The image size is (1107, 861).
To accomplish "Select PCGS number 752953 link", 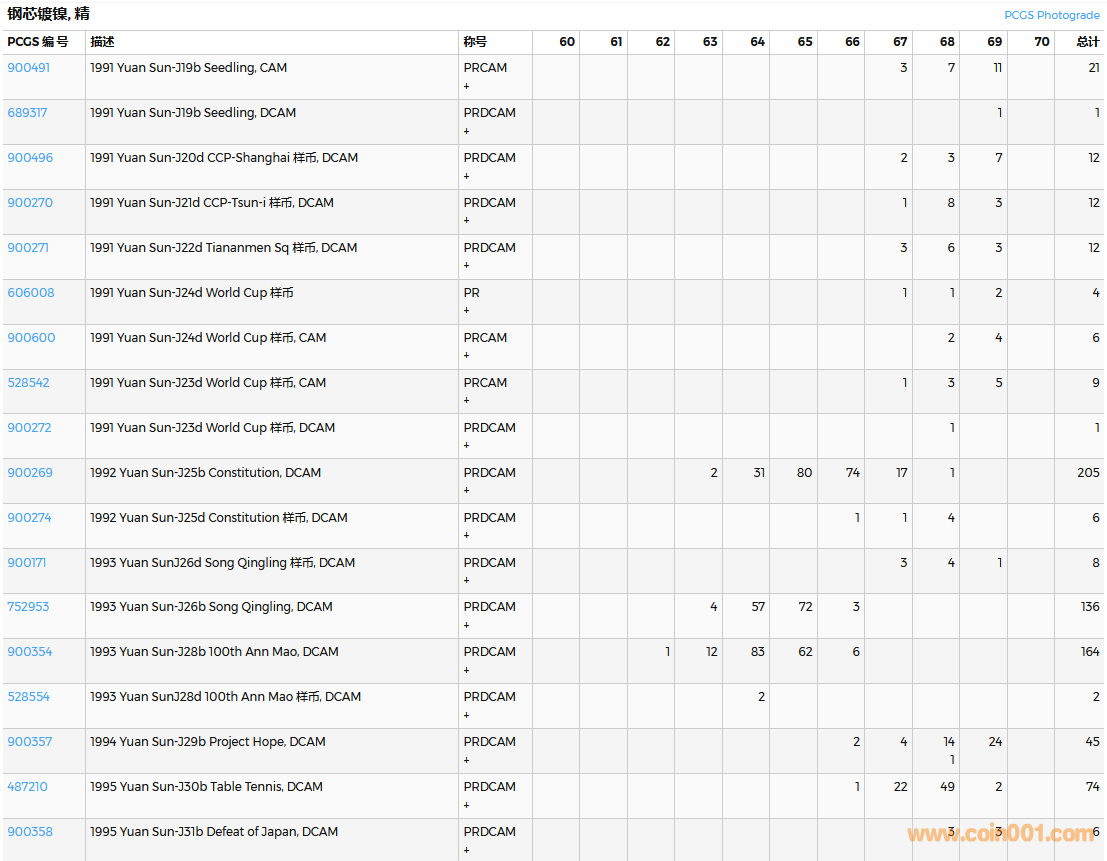I will coord(28,607).
